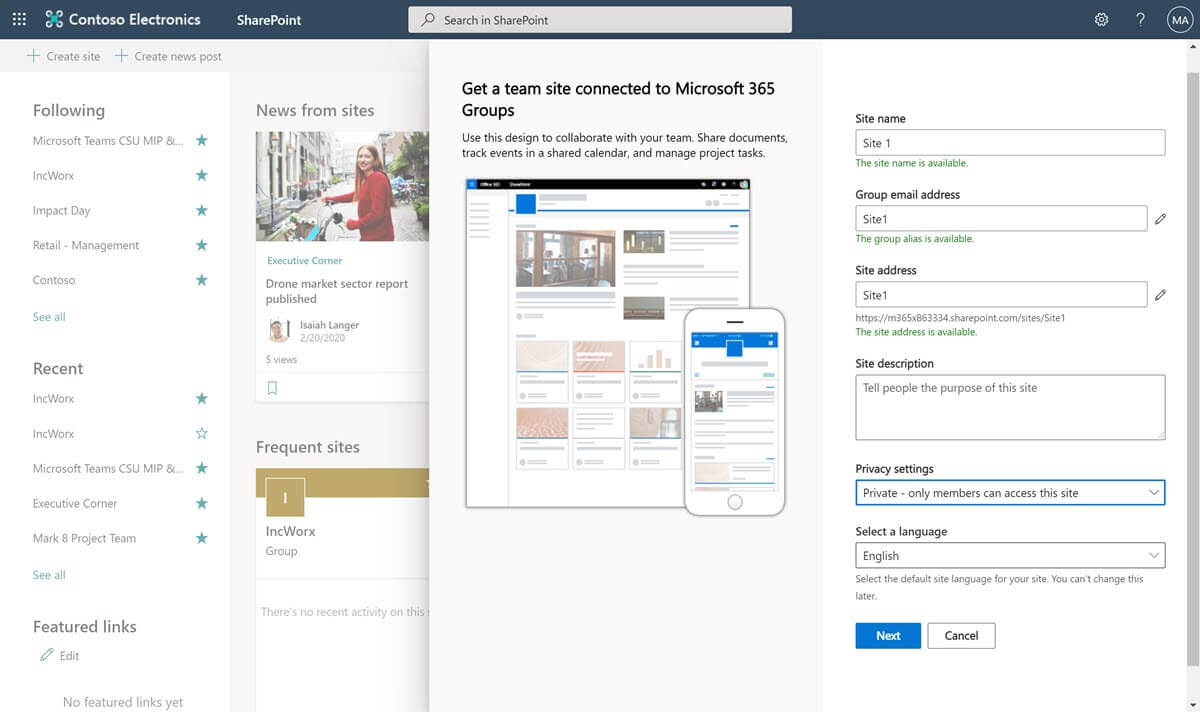Open the Privacy settings dropdown

(1010, 492)
